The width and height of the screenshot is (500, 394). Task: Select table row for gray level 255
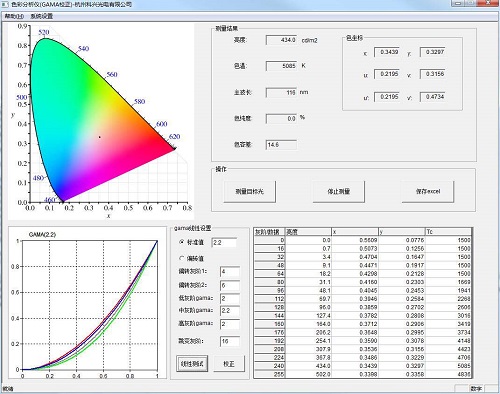click(x=363, y=374)
